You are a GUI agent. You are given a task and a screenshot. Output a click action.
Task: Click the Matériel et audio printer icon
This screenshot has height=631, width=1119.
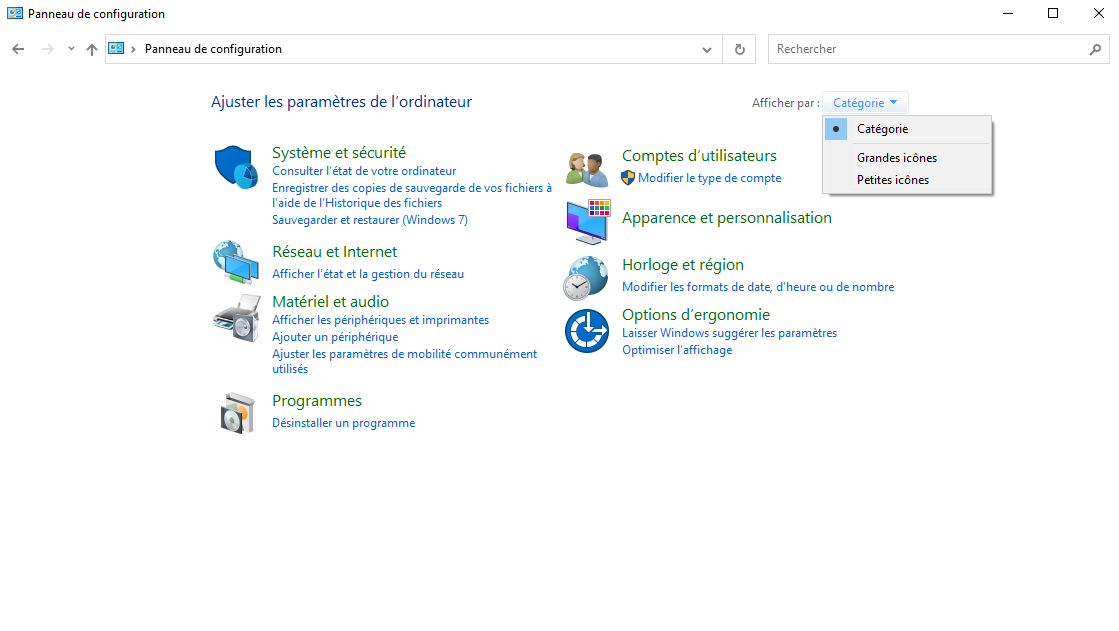pyautogui.click(x=236, y=318)
